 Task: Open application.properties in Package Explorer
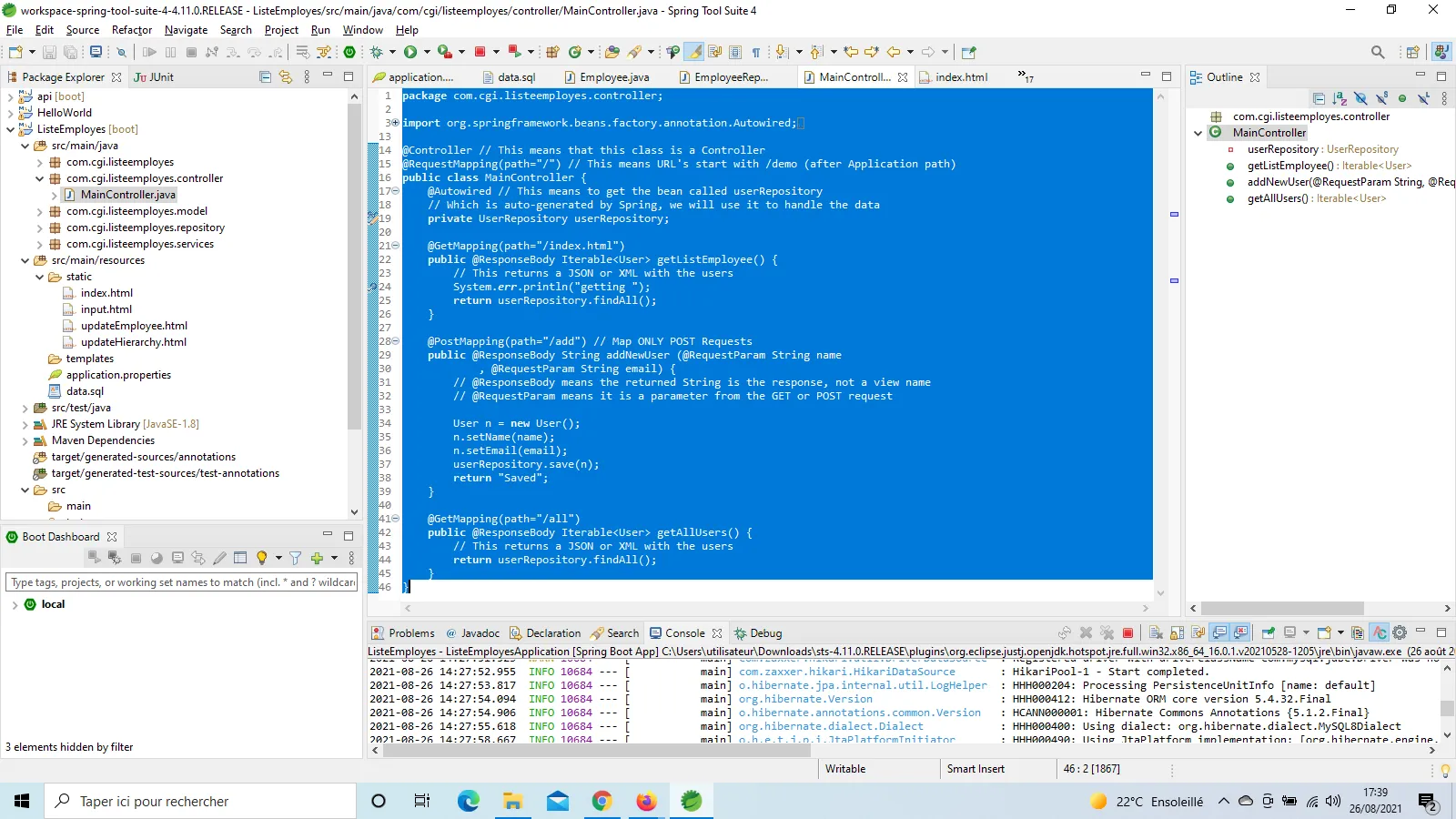pyautogui.click(x=118, y=375)
